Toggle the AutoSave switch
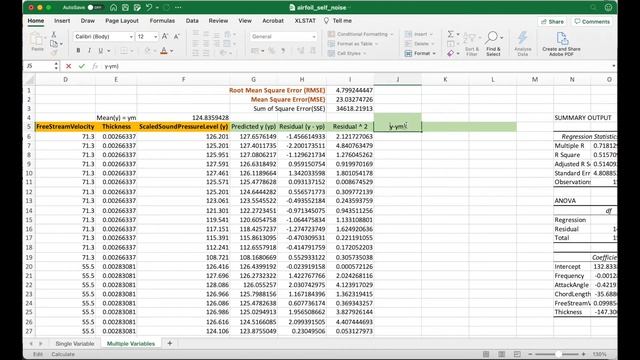The width and height of the screenshot is (640, 360). (95, 7)
